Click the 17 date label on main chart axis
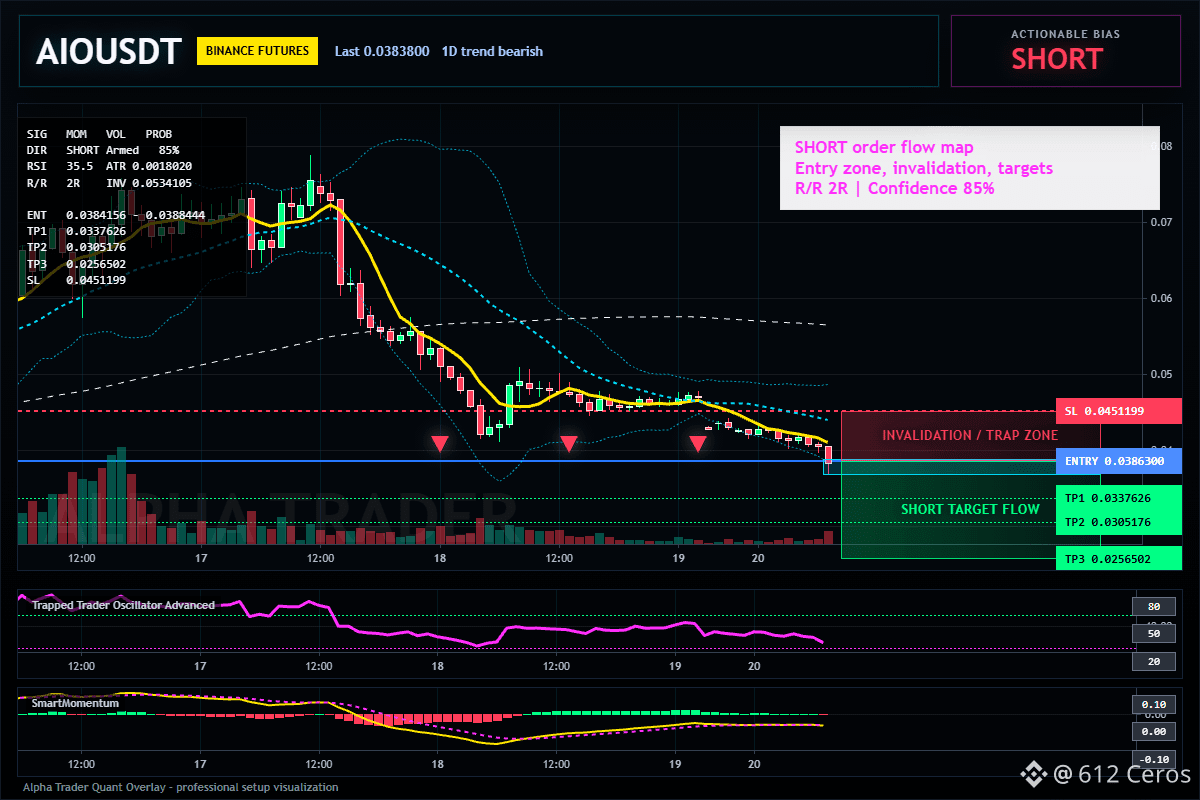Image resolution: width=1200 pixels, height=800 pixels. tap(201, 558)
